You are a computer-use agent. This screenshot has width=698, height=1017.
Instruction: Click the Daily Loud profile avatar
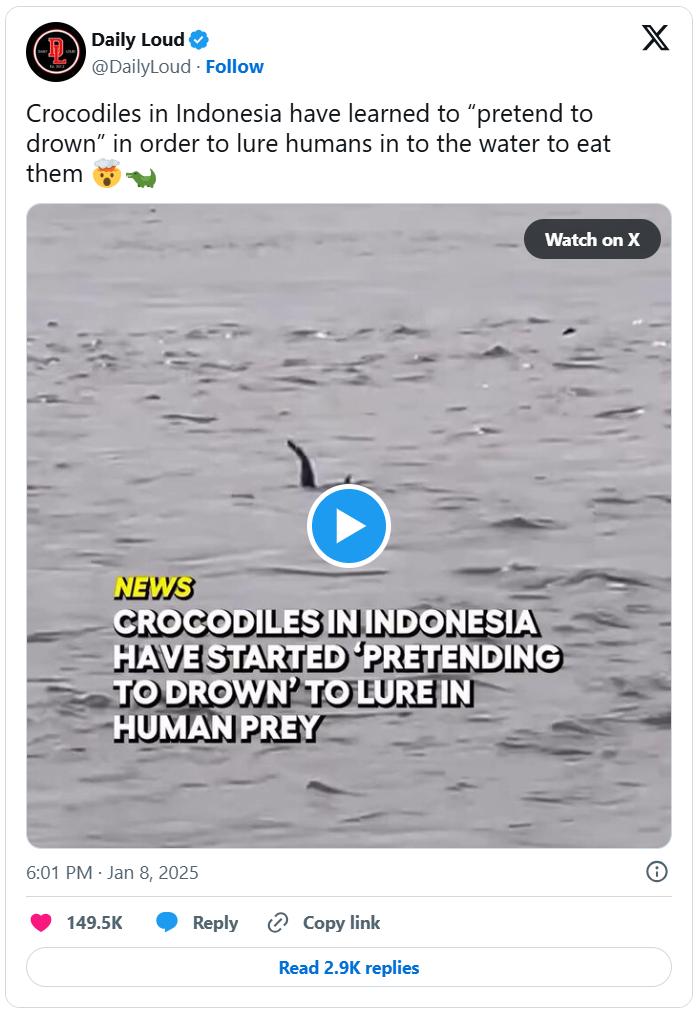(x=56, y=52)
